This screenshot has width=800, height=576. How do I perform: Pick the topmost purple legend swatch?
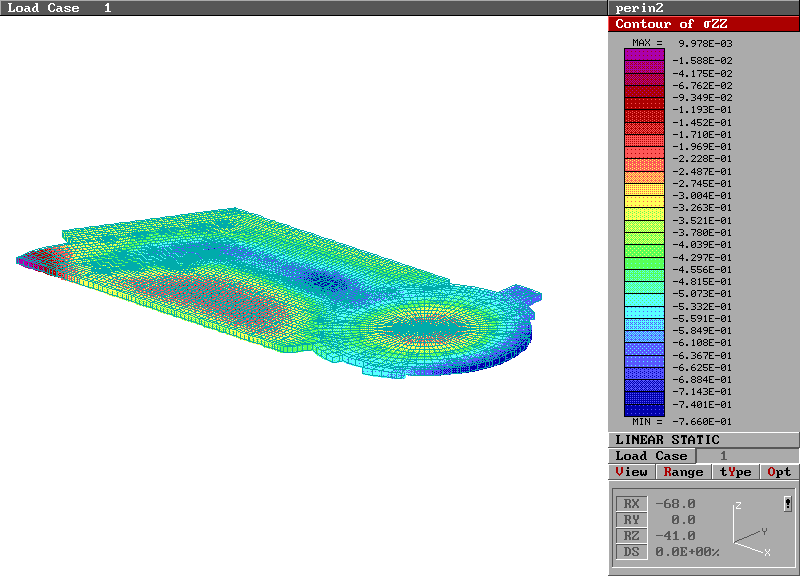click(644, 55)
